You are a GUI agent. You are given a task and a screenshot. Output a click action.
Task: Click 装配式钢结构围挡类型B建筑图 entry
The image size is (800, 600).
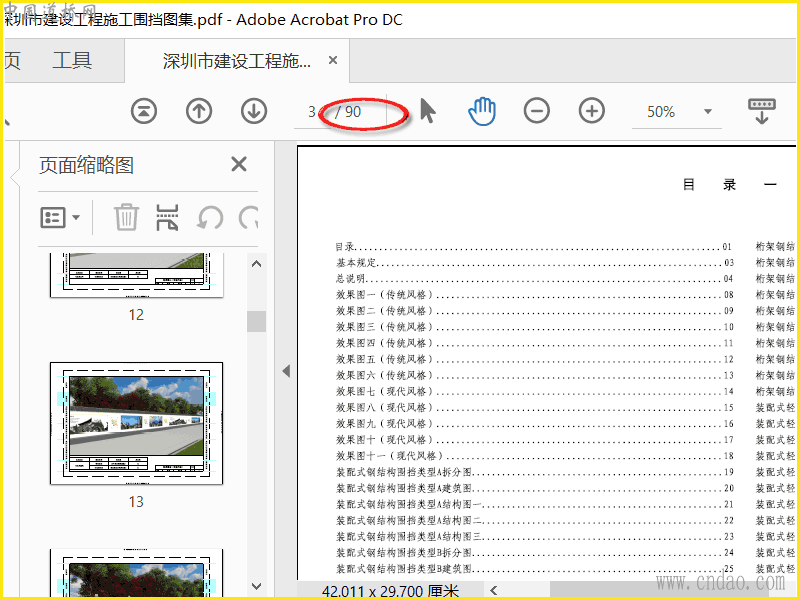[x=534, y=569]
